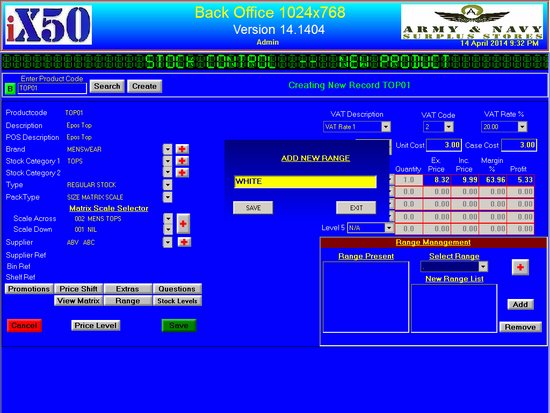Open the Level 5 N/A dropdown
Image resolution: width=550 pixels, height=413 pixels.
coord(389,228)
